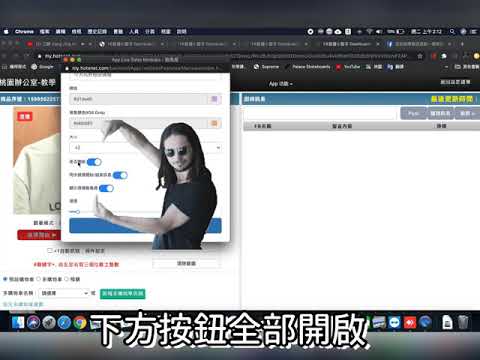Expand dropdown beside green button

[64, 293]
